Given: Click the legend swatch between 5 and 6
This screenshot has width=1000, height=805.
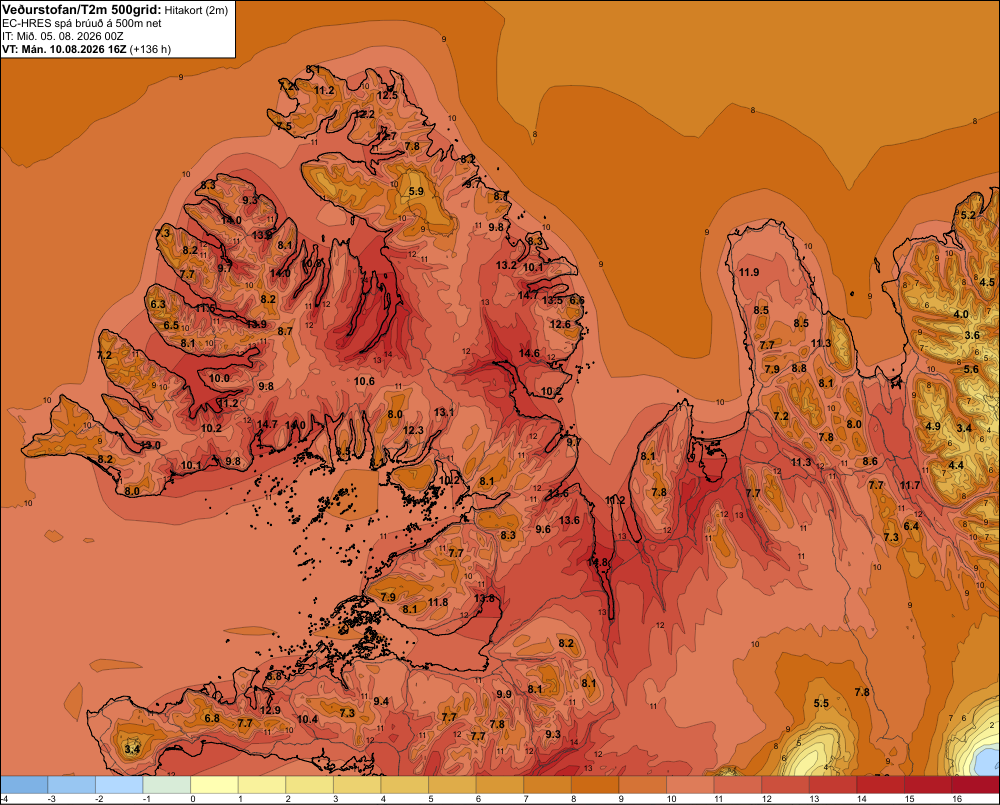Looking at the screenshot, I should [x=452, y=785].
